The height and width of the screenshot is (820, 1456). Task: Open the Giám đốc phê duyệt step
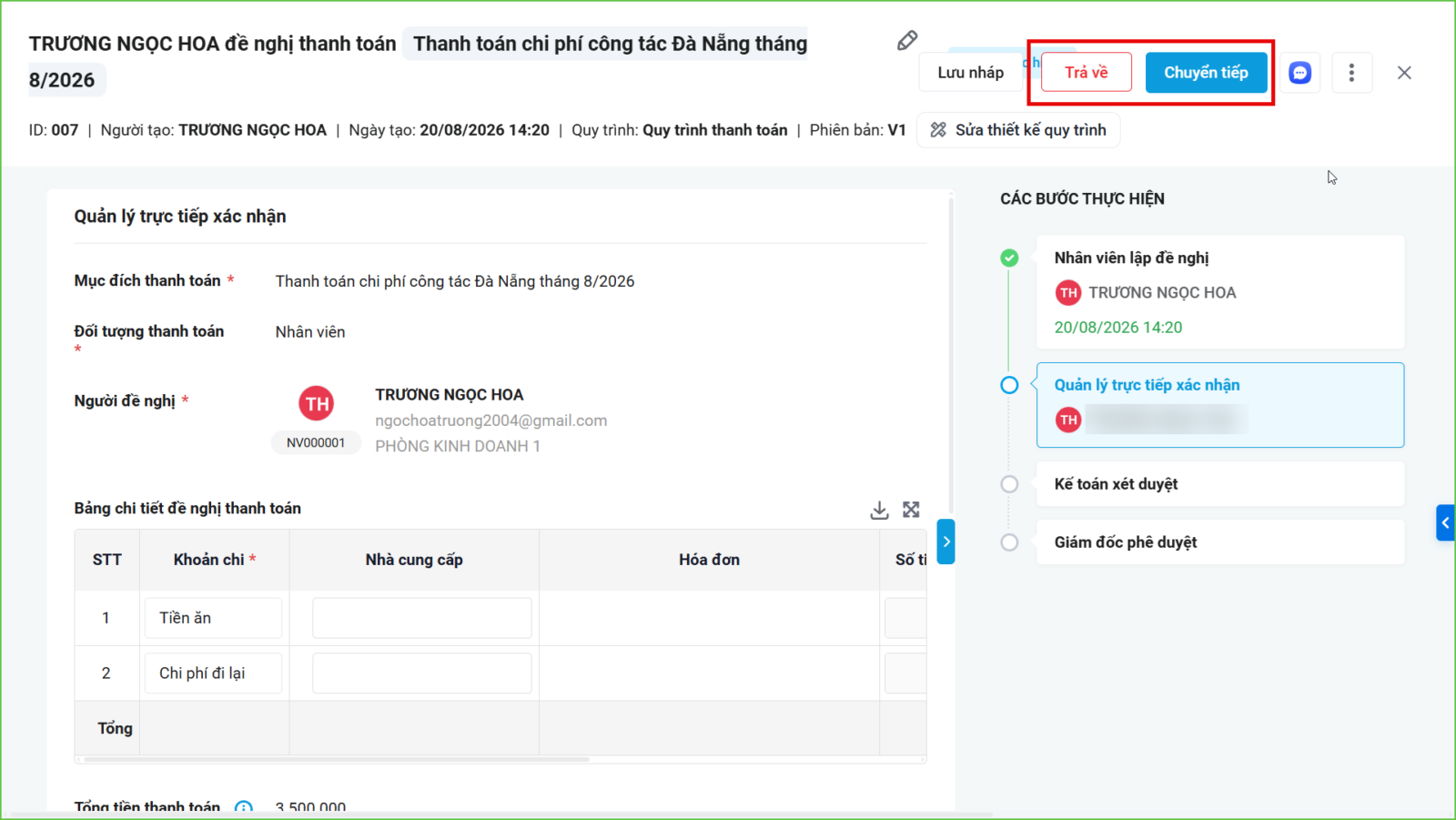click(1220, 542)
